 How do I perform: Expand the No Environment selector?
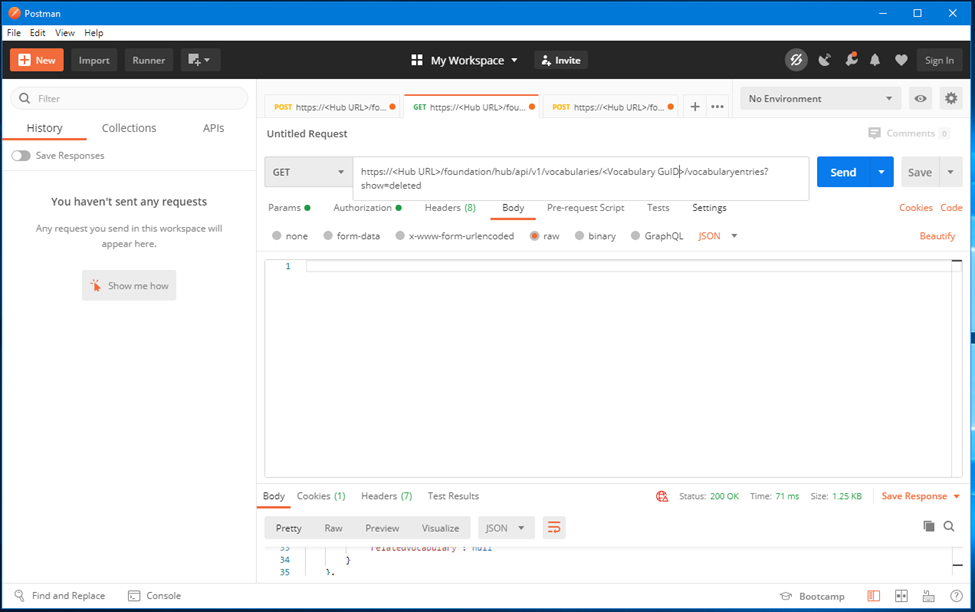[819, 99]
